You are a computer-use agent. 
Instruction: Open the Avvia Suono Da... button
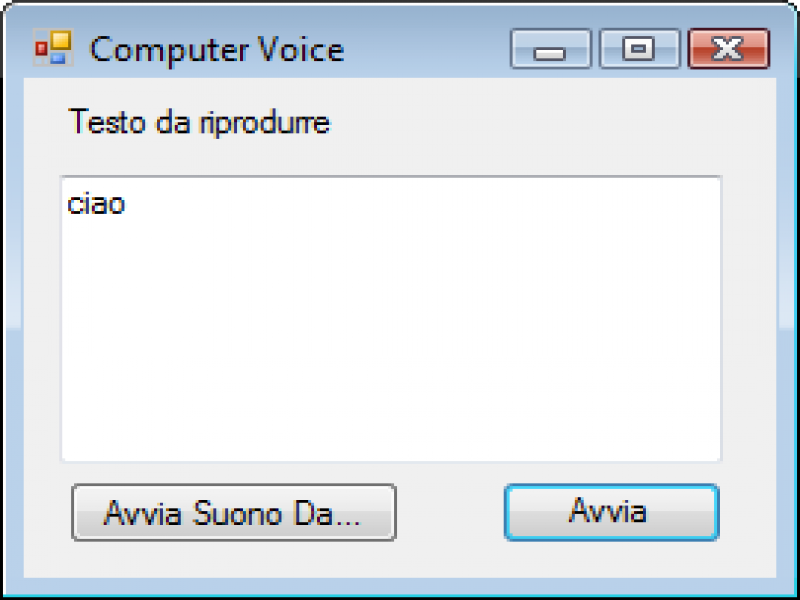(234, 512)
